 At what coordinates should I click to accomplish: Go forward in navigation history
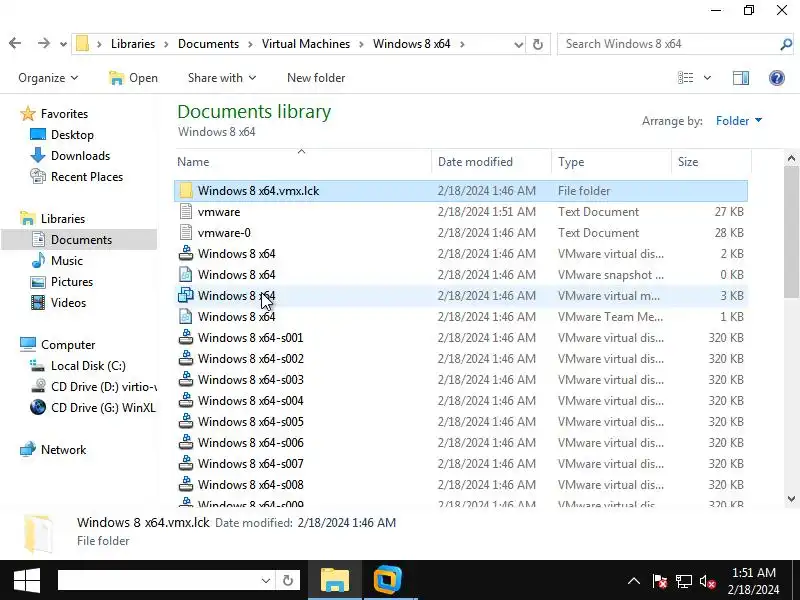pos(44,43)
